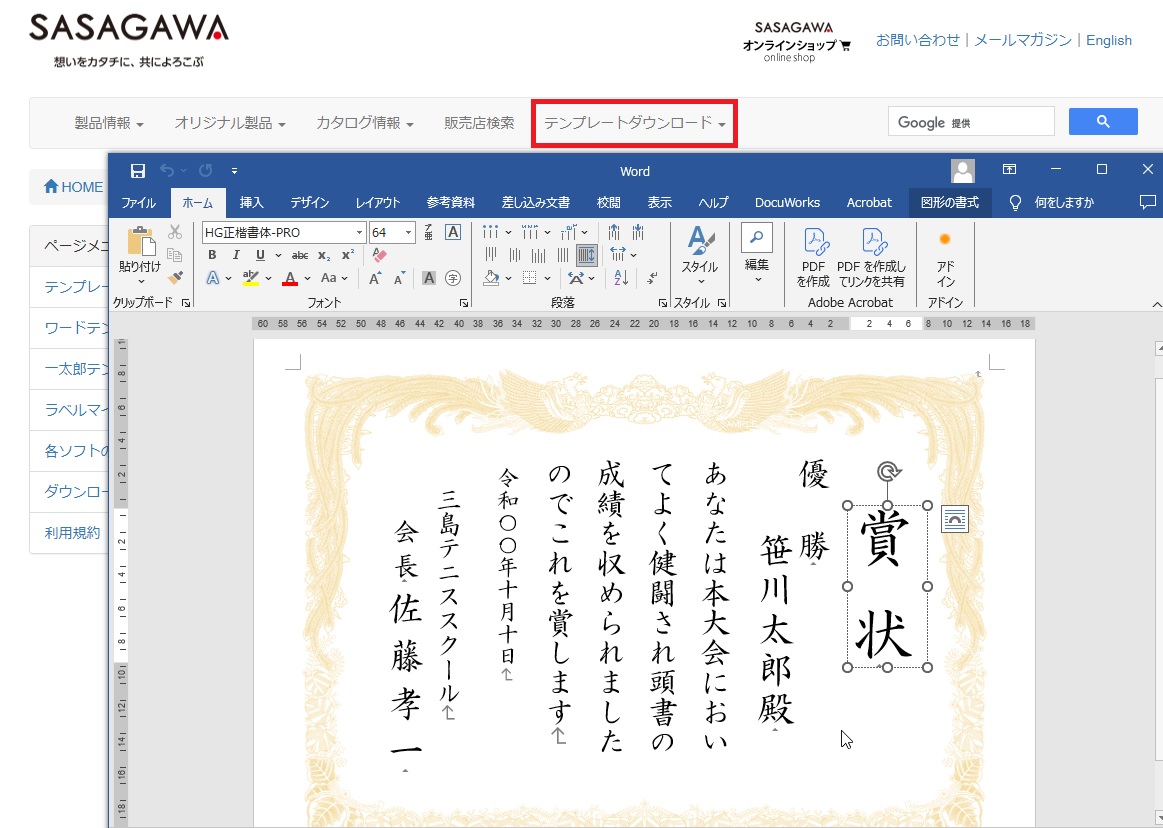The height and width of the screenshot is (828, 1163).
Task: Sort text with the A-Z icon
Action: pos(622,278)
